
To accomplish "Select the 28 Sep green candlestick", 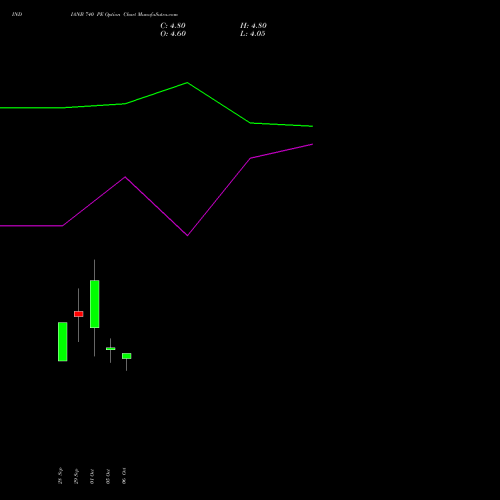I will (x=63, y=341).
